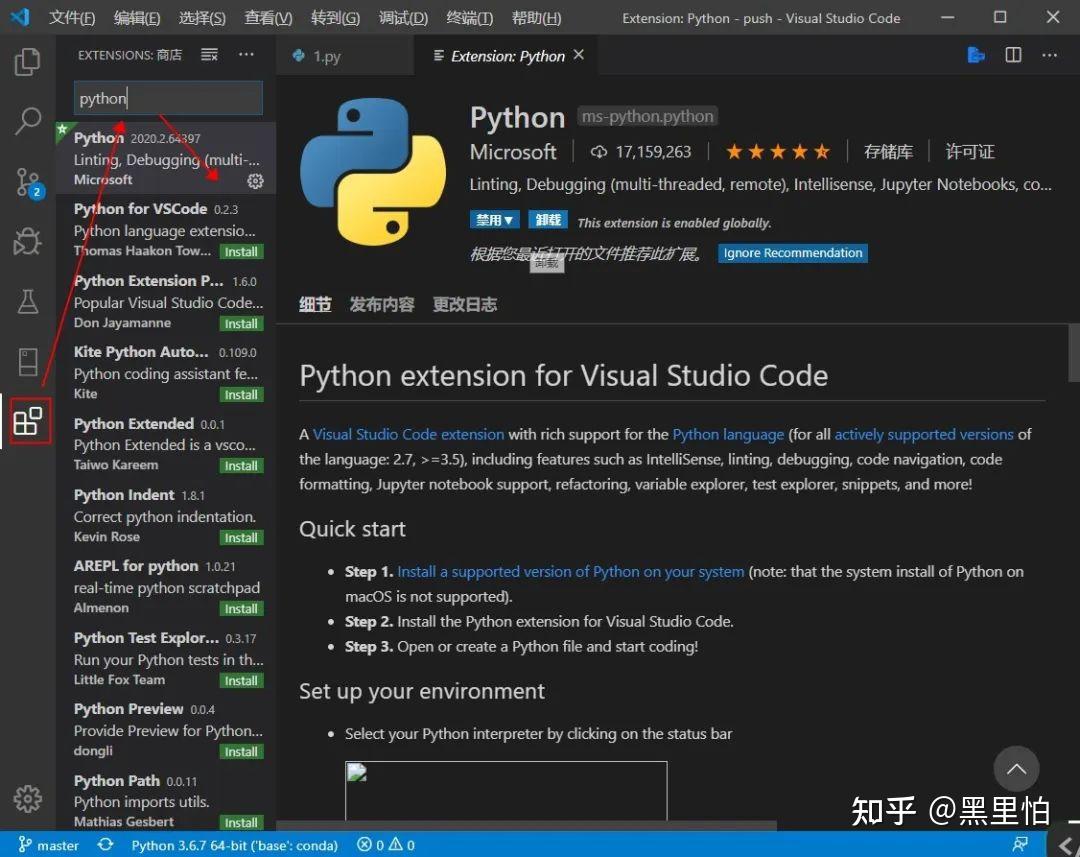Install AREPL for python extension
1080x857 pixels.
pos(241,608)
